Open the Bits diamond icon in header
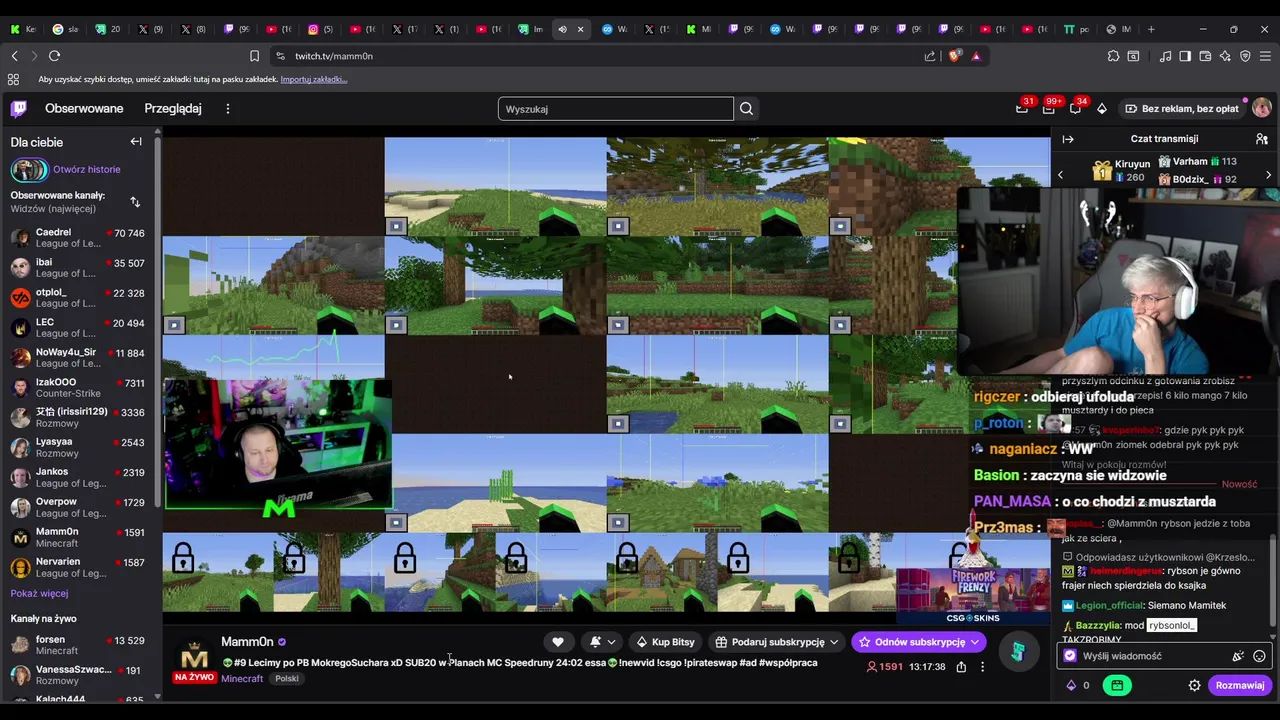This screenshot has width=1280, height=720. point(1102,108)
